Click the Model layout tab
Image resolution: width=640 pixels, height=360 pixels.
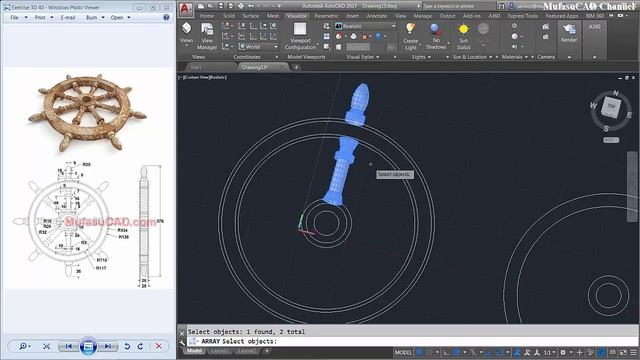point(194,351)
